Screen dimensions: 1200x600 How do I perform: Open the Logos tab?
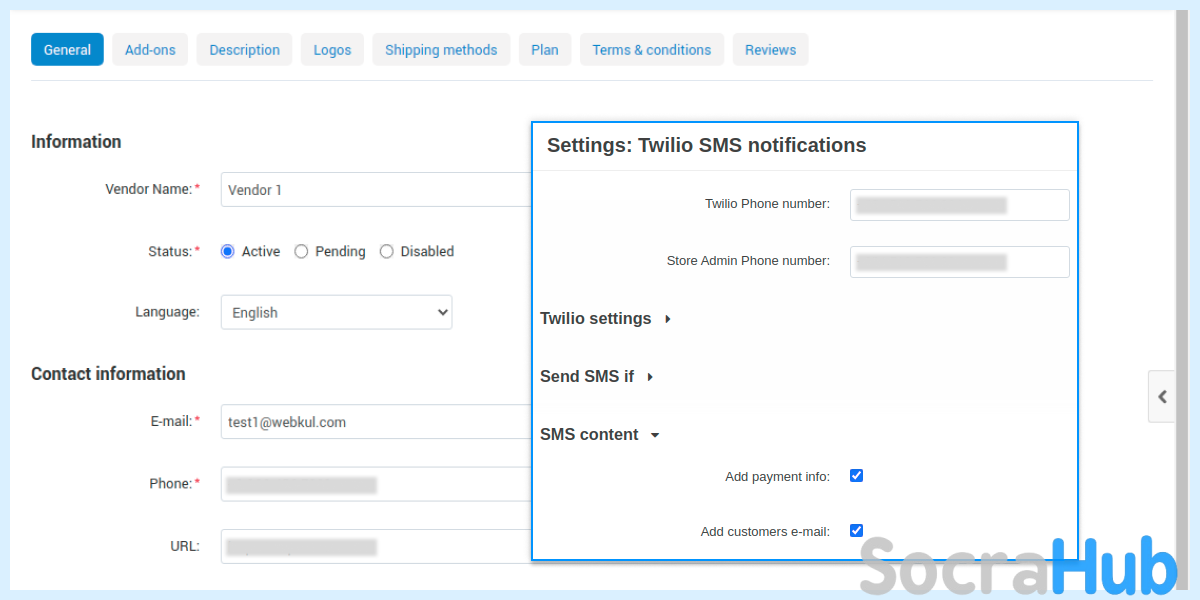coord(332,50)
